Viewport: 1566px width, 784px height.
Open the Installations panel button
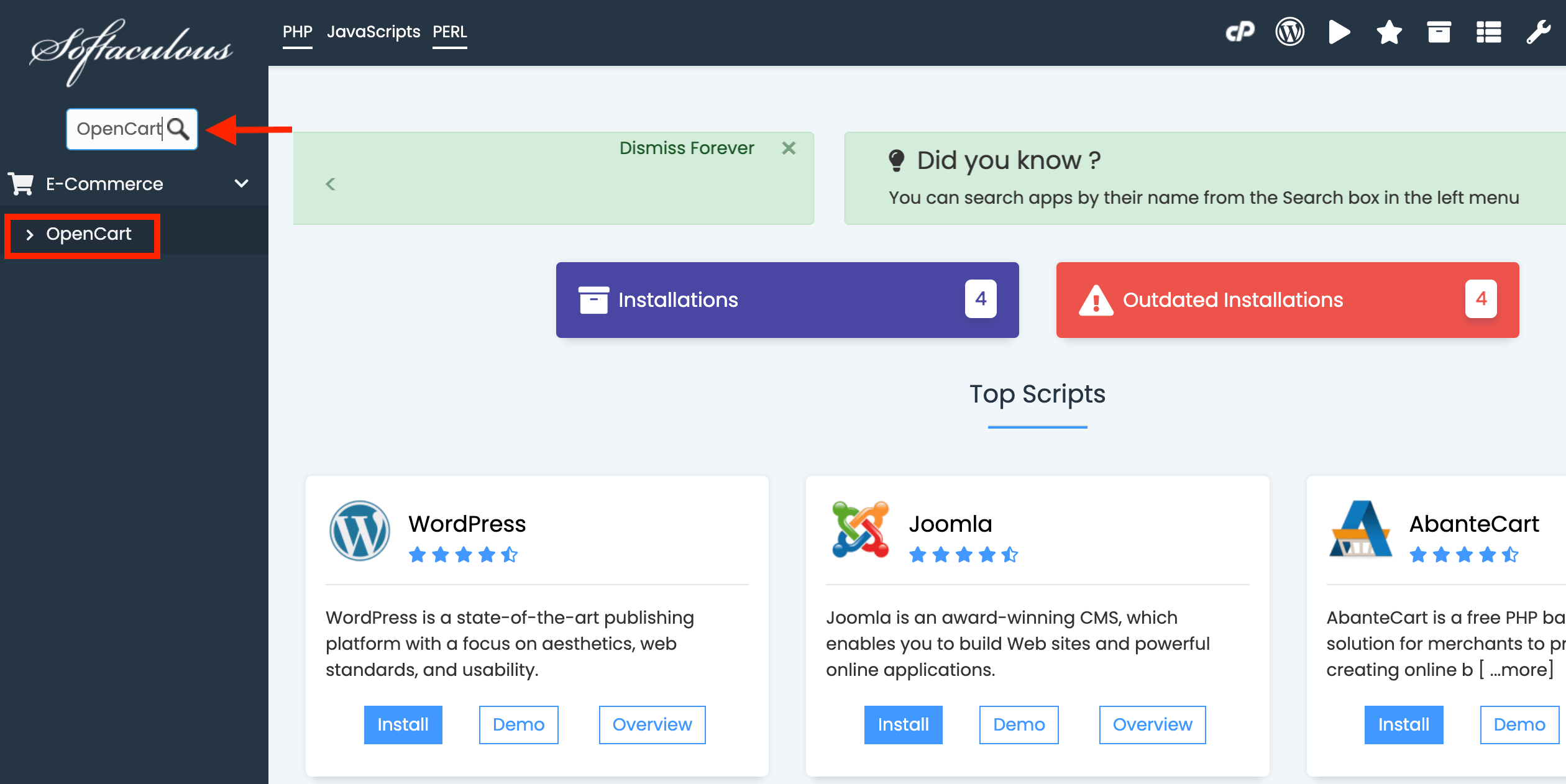787,300
